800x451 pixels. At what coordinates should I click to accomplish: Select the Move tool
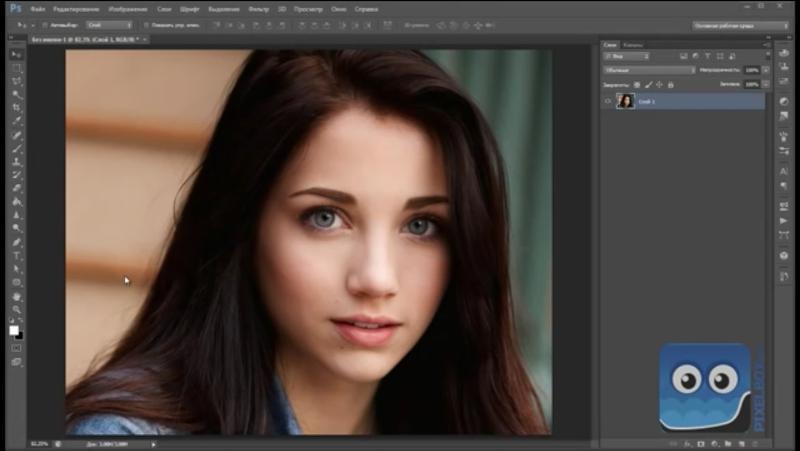point(17,53)
